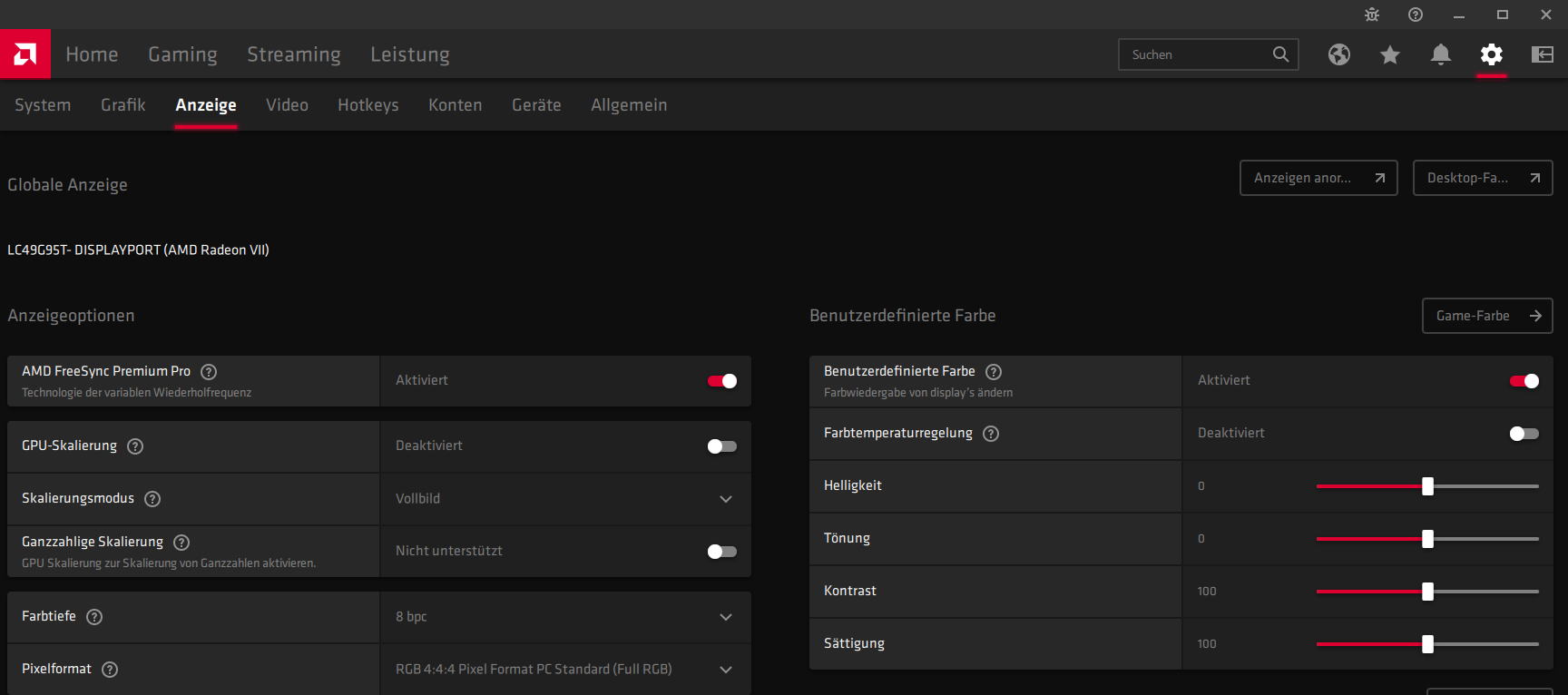Click the Suchen search field

1209,54
